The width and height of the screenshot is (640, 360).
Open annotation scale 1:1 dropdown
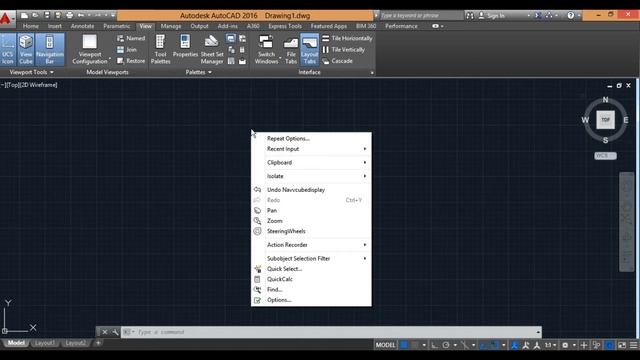(x=550, y=345)
